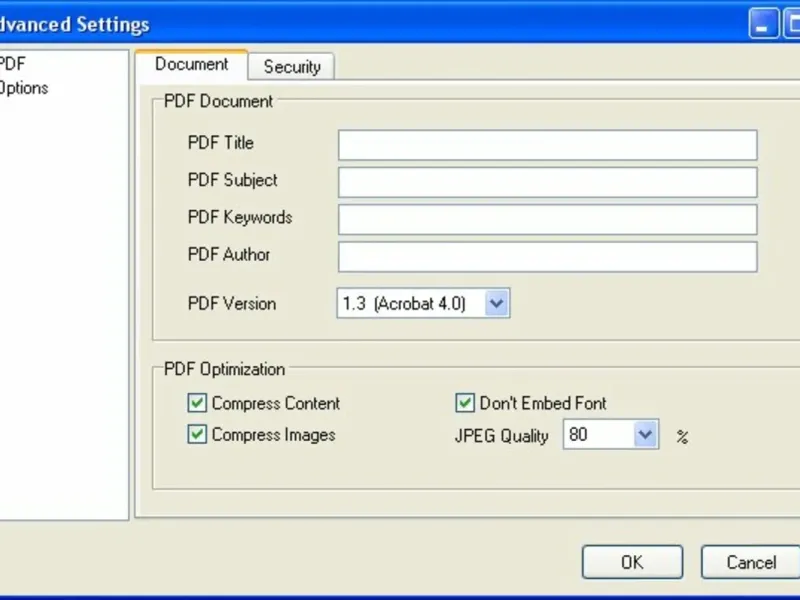Uncheck the Compress Content checkbox

click(x=197, y=404)
